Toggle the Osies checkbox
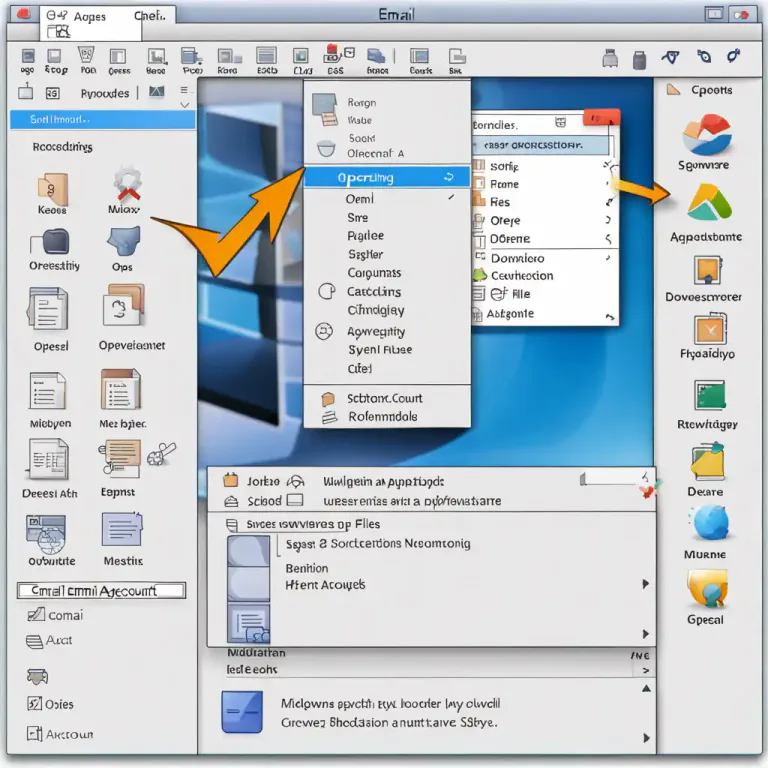The image size is (768, 768). pyautogui.click(x=34, y=704)
